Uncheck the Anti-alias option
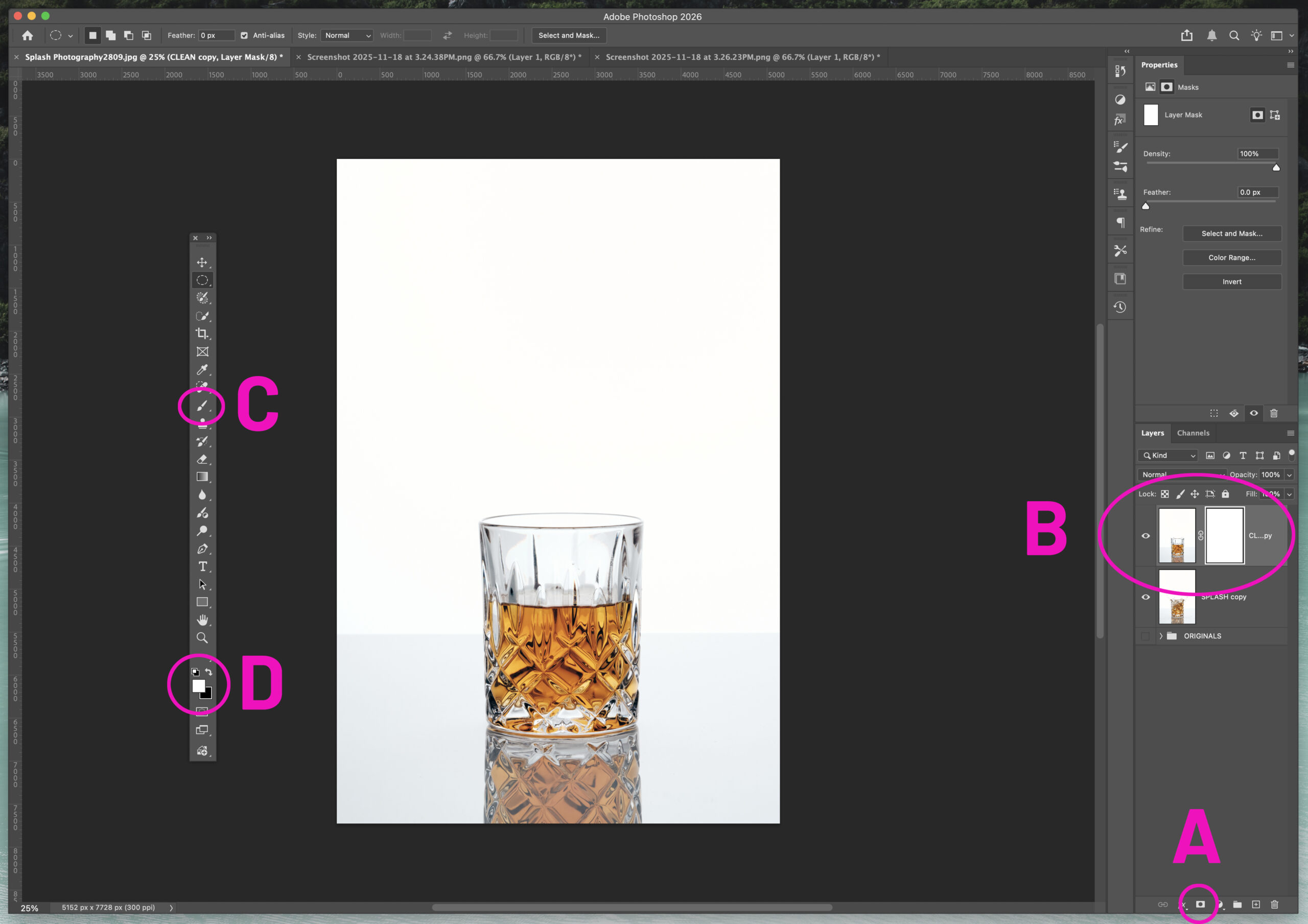 (x=244, y=35)
